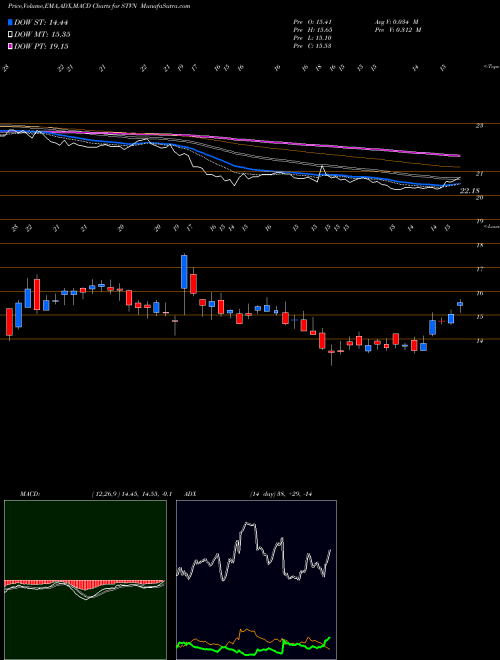This screenshot has width=500, height=660.
Task: Click the blue DOW ST legend swatch
Action: (10, 23)
